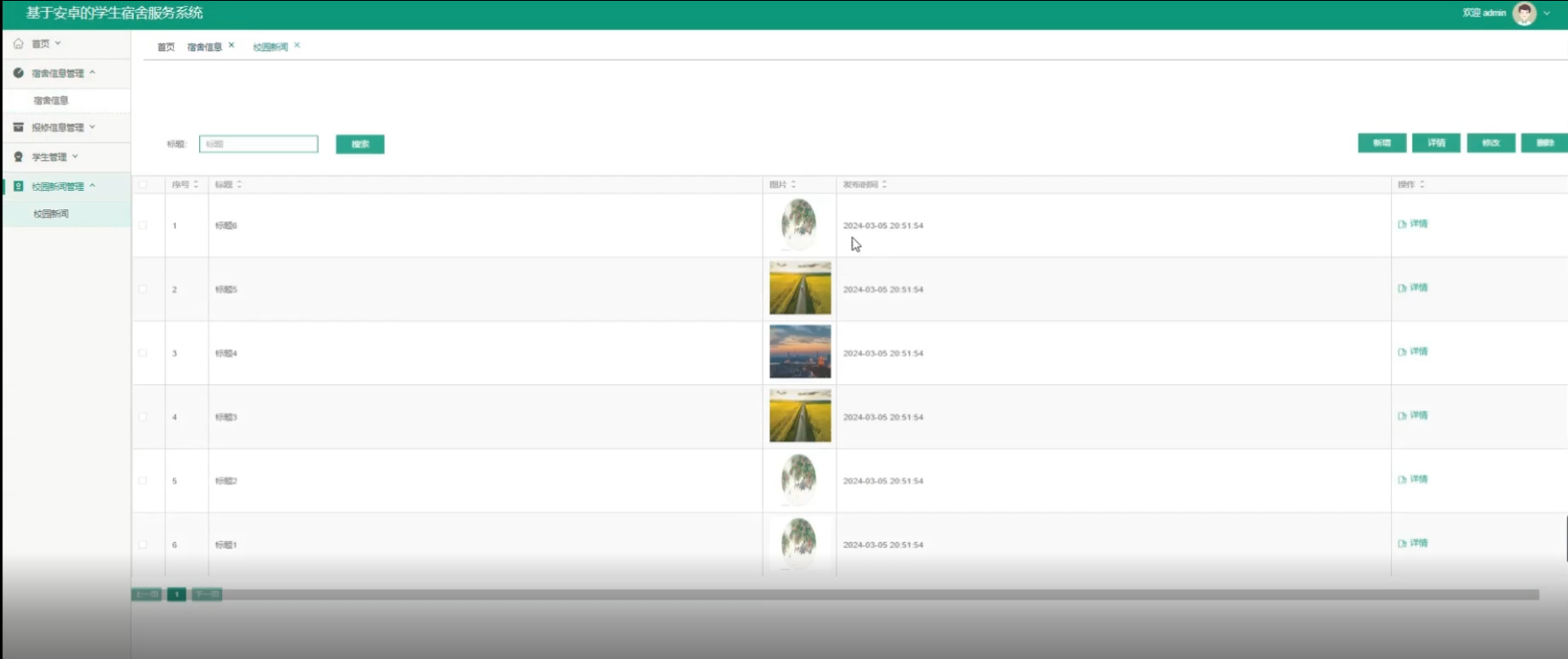The image size is (1568, 659).
Task: Click the 校园新闻管理 green icon
Action: point(19,186)
